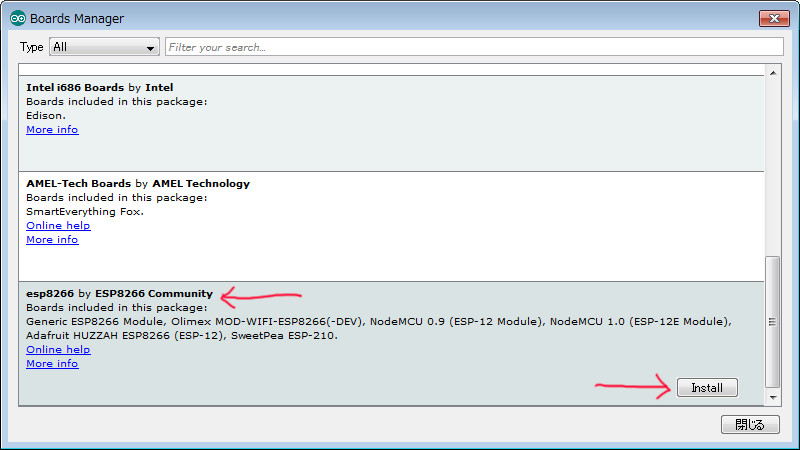
Task: Open the Type filter dropdown
Action: tap(104, 47)
